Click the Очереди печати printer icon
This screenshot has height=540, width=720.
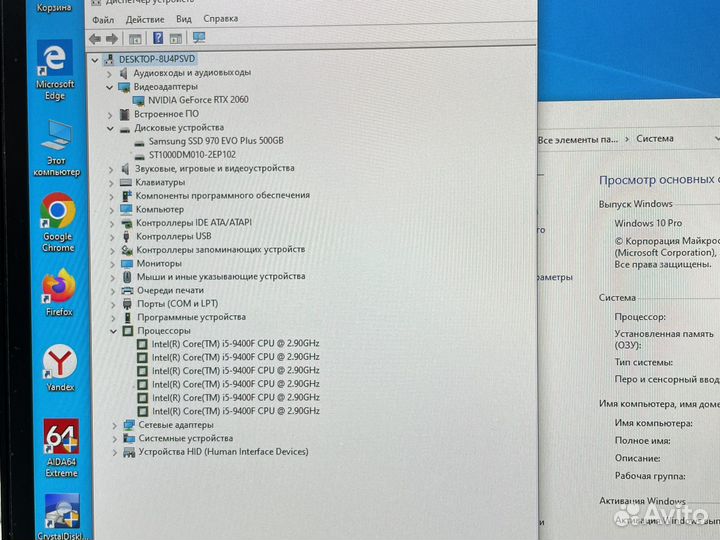pyautogui.click(x=127, y=291)
